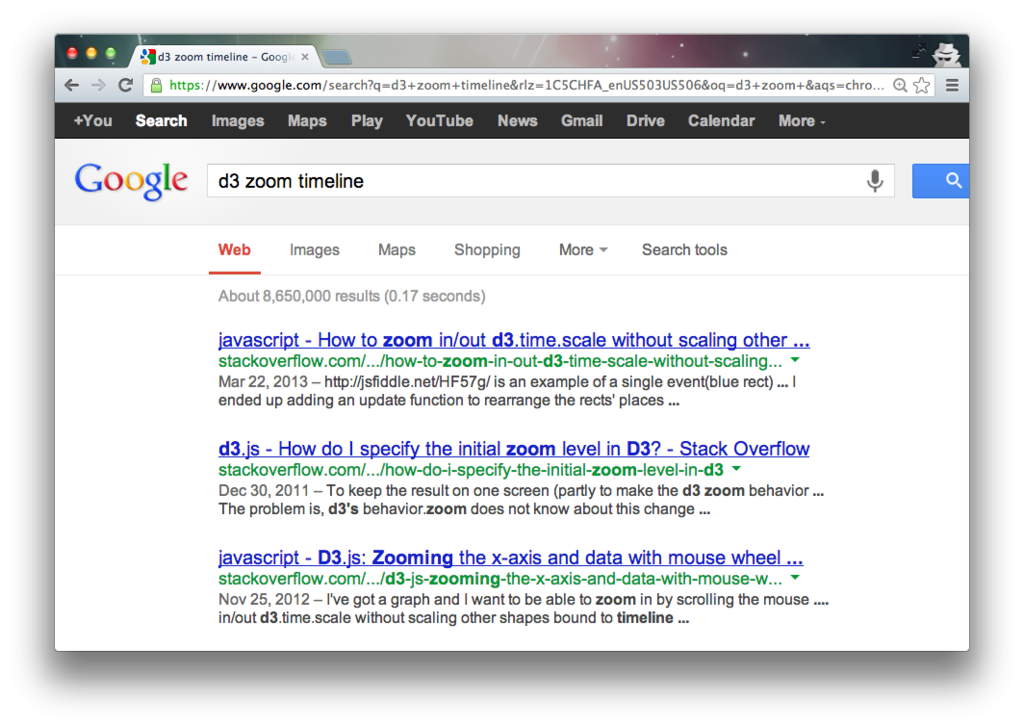Click the browser forward arrow
1024x727 pixels.
(99, 86)
